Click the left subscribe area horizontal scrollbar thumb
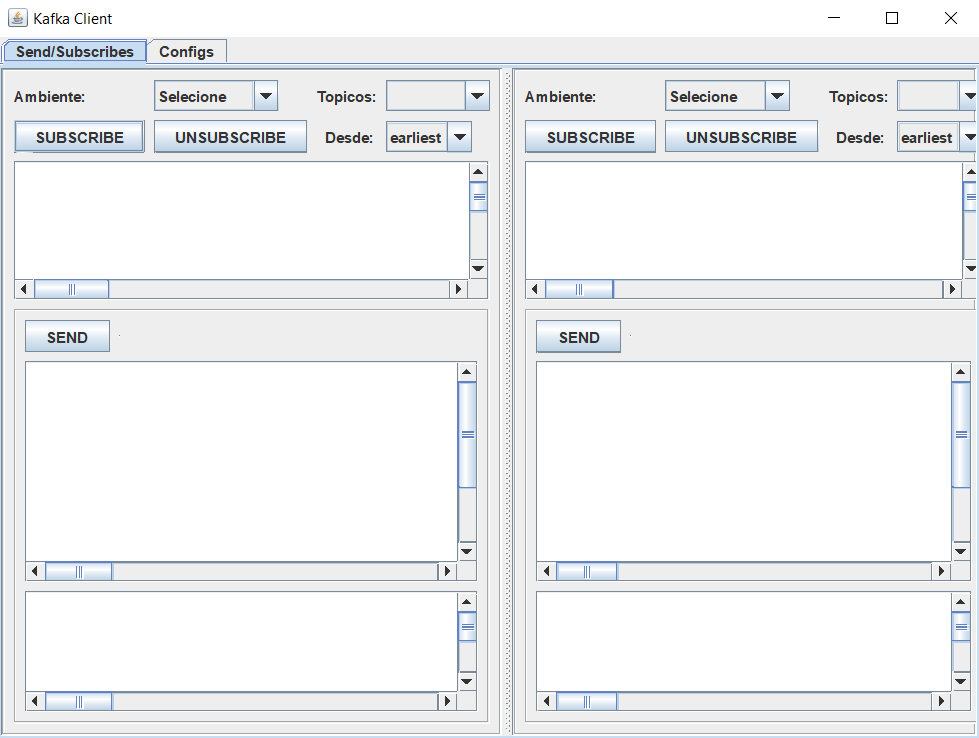Viewport: 979px width, 738px height. 71,289
